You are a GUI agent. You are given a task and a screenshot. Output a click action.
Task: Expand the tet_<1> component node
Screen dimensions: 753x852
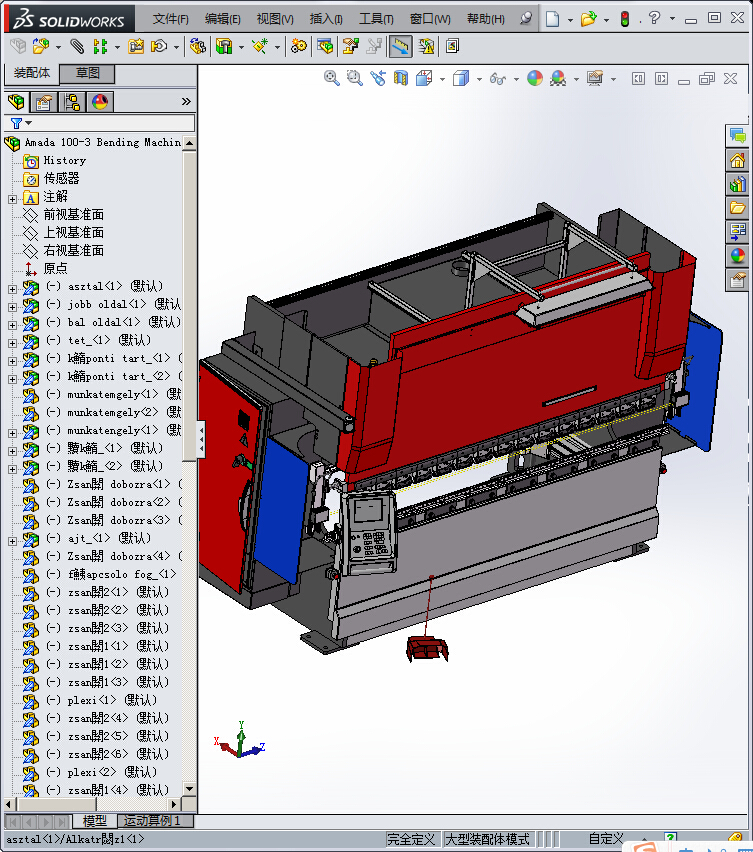[12, 343]
